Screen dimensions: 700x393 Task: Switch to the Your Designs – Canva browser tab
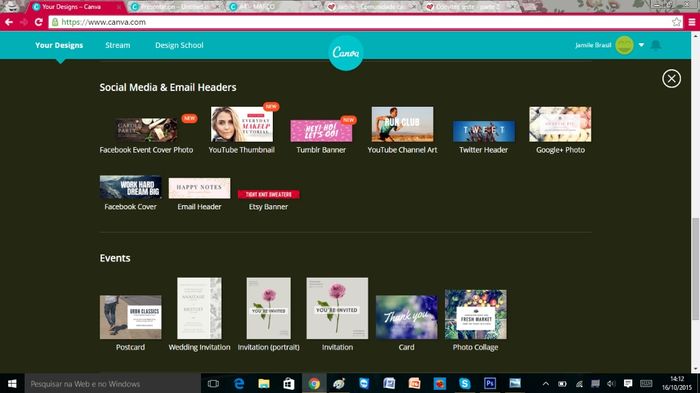pos(76,7)
